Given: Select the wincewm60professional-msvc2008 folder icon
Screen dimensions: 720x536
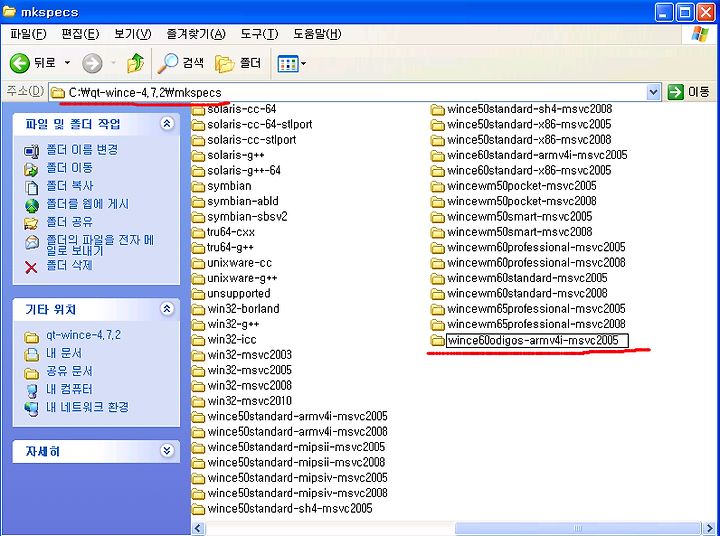Looking at the screenshot, I should pos(438,263).
